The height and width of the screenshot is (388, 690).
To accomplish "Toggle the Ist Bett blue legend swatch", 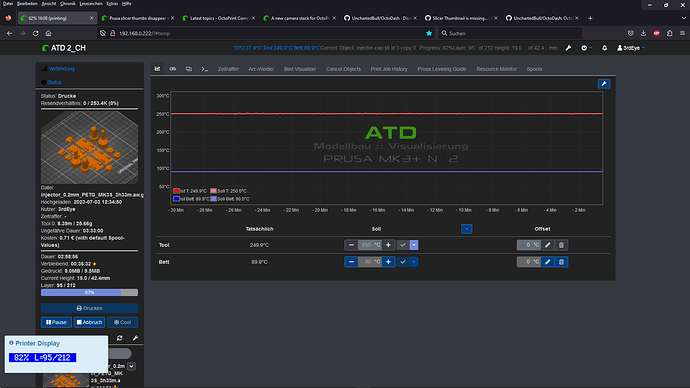I will point(176,199).
